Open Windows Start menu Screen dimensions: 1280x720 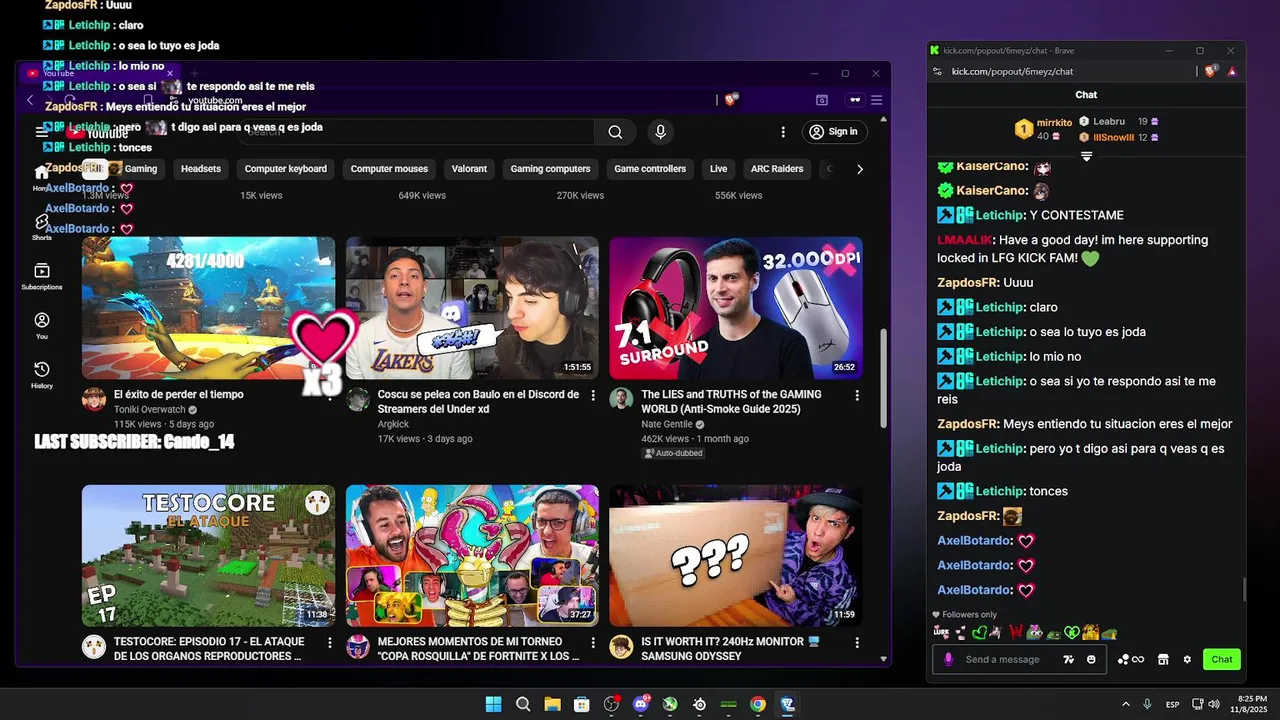493,704
